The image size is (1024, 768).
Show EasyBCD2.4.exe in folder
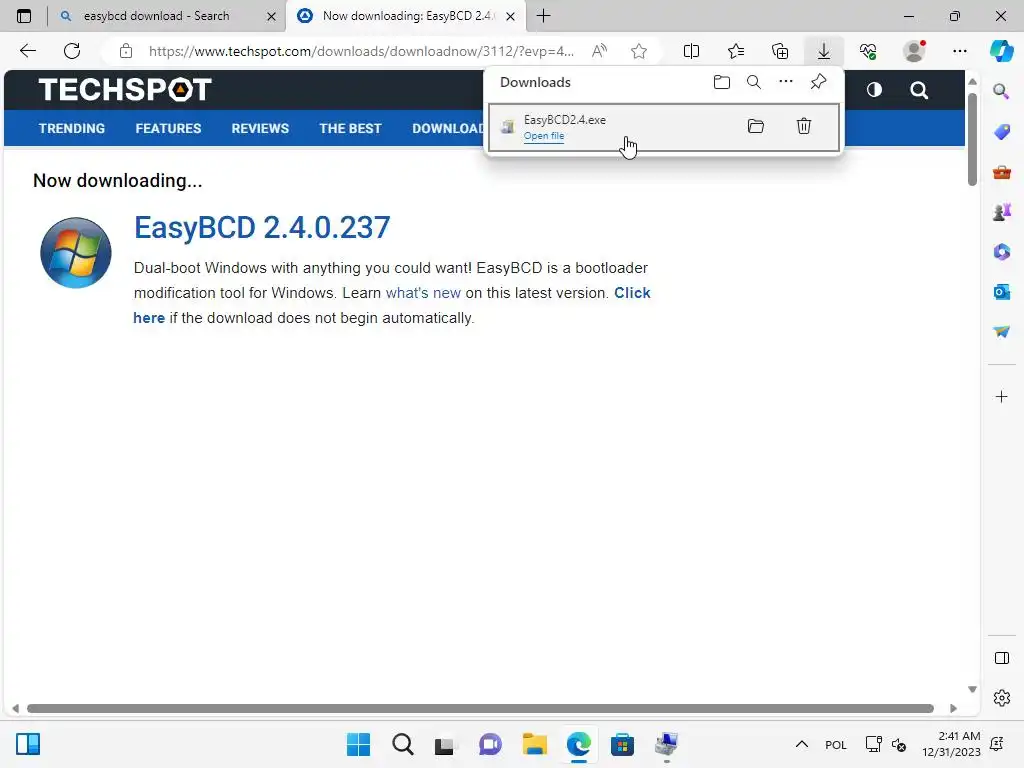(756, 126)
